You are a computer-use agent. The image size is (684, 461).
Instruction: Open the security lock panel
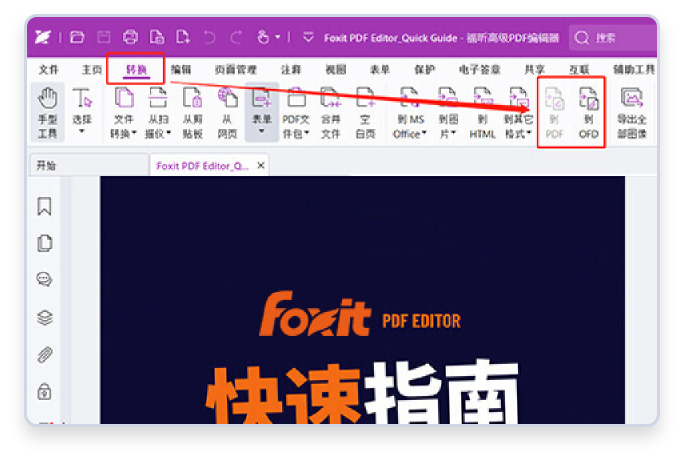pos(44,391)
